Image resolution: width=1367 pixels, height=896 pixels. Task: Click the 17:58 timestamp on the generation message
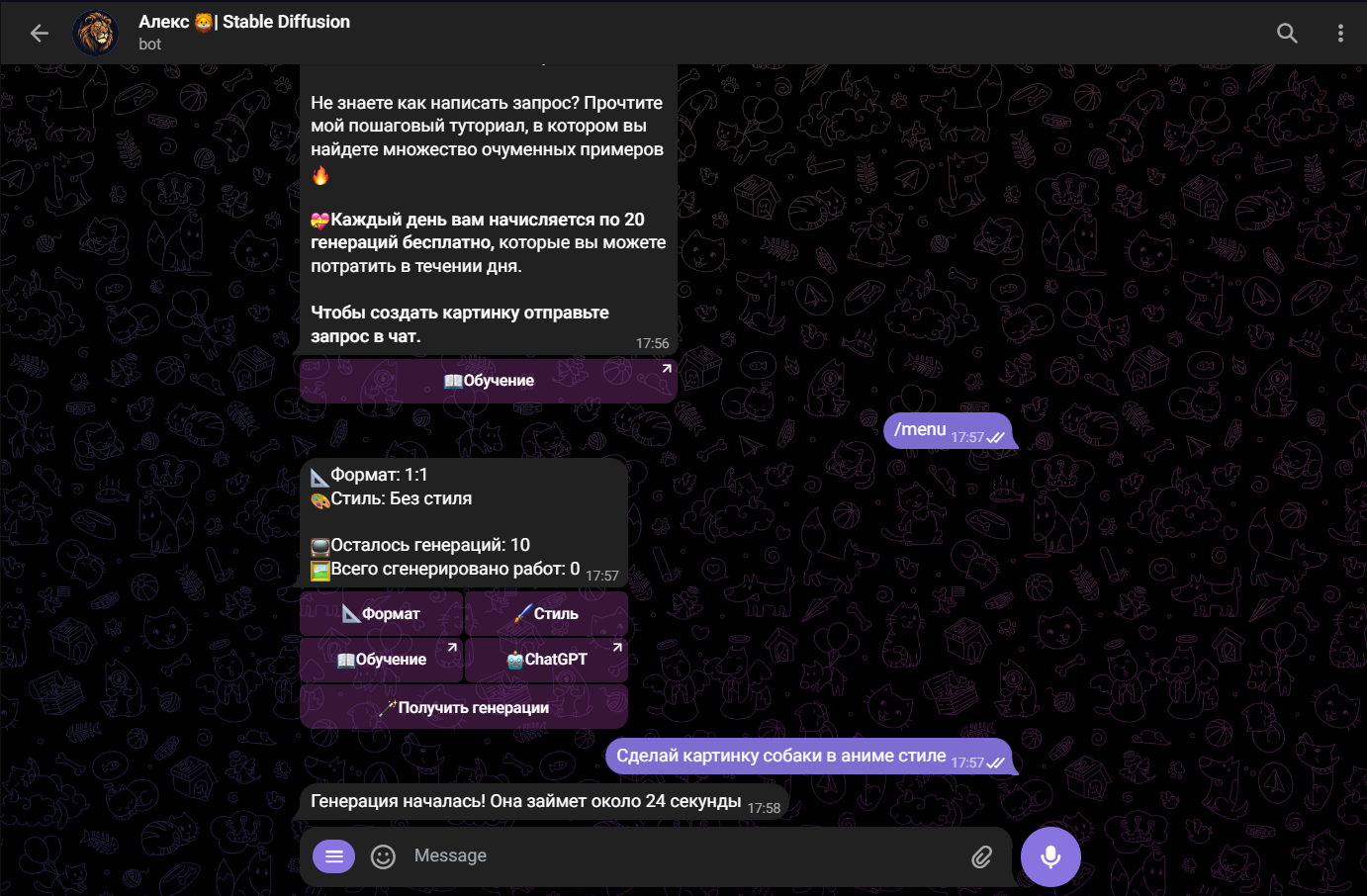[x=765, y=808]
